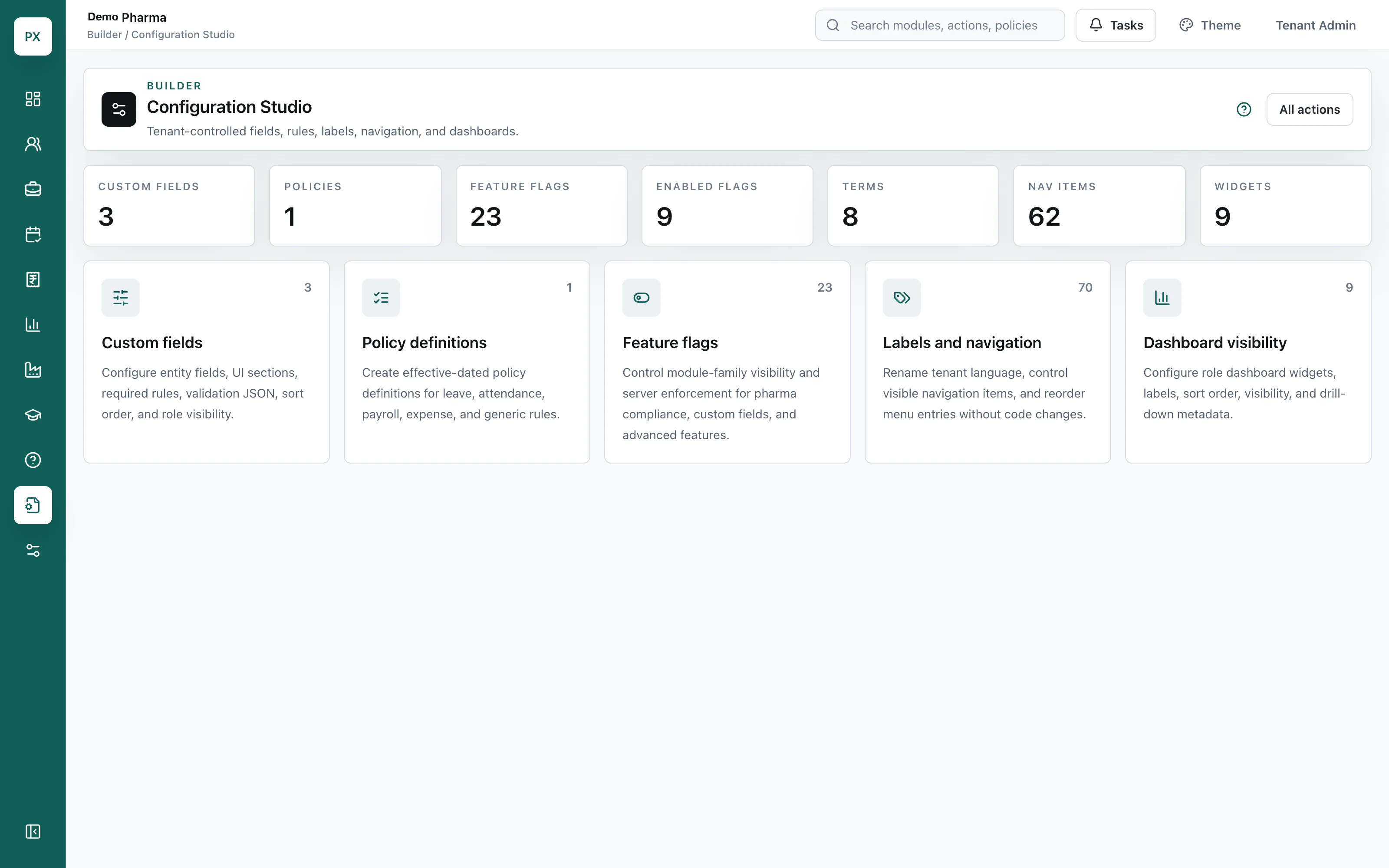Open the graduation cap icon in sidebar
Screen dimensions: 1389x868
coord(33,415)
